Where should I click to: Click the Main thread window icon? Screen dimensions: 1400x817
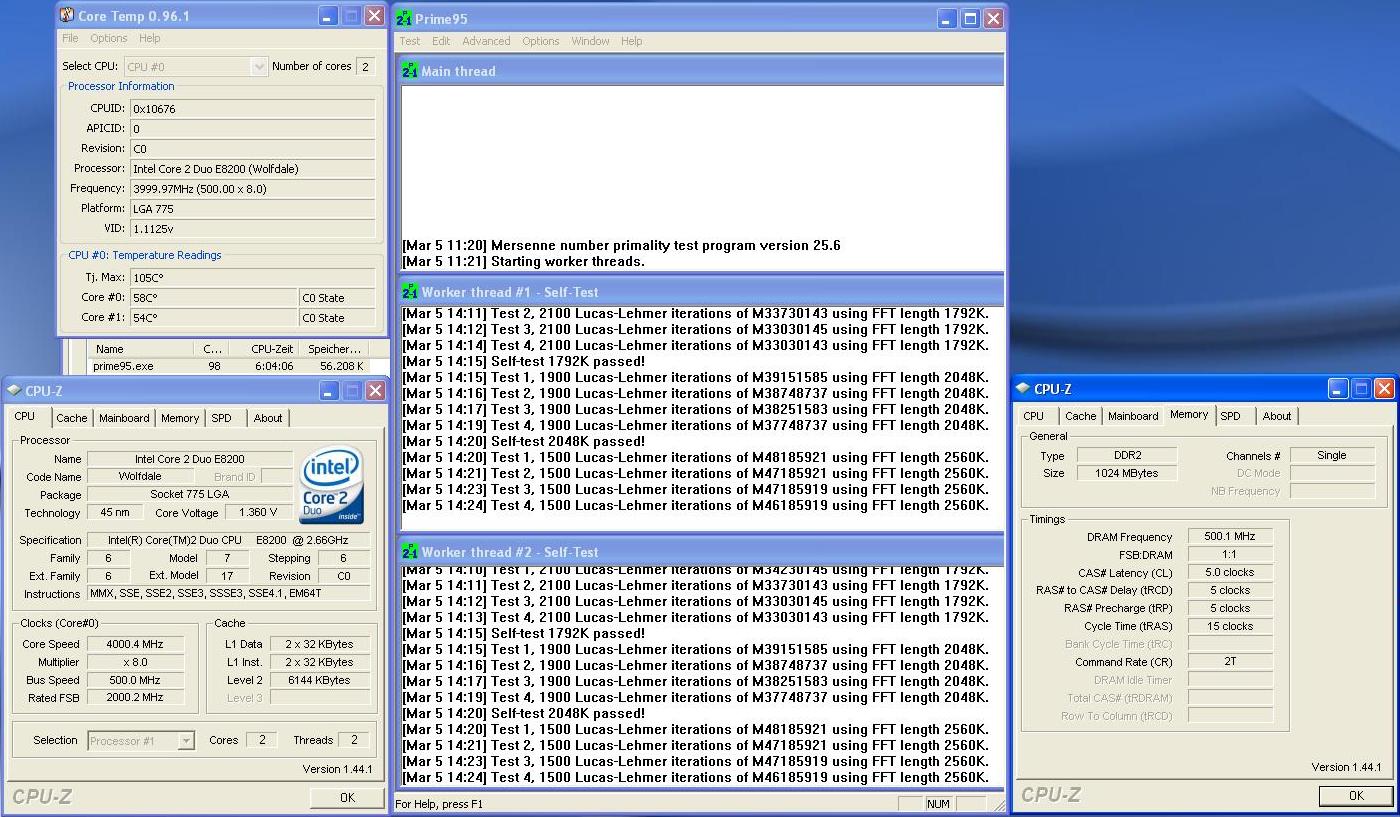coord(410,71)
